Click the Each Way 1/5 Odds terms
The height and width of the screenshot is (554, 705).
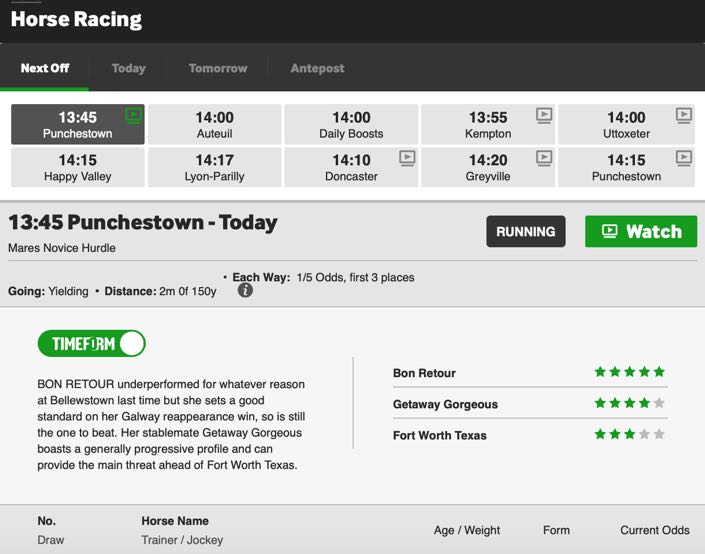(323, 277)
